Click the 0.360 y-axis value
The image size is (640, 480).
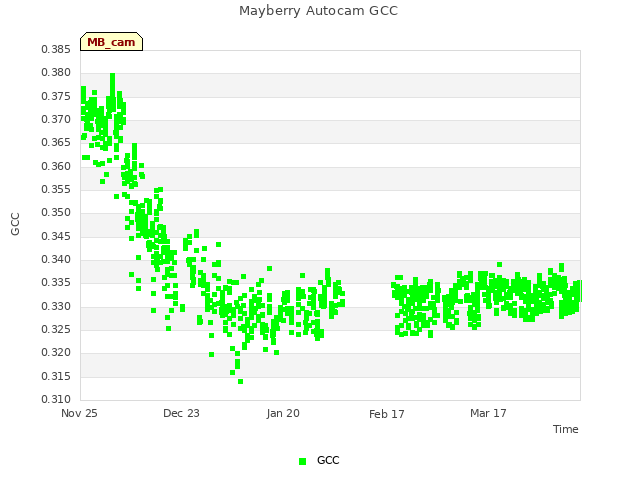[x=56, y=167]
